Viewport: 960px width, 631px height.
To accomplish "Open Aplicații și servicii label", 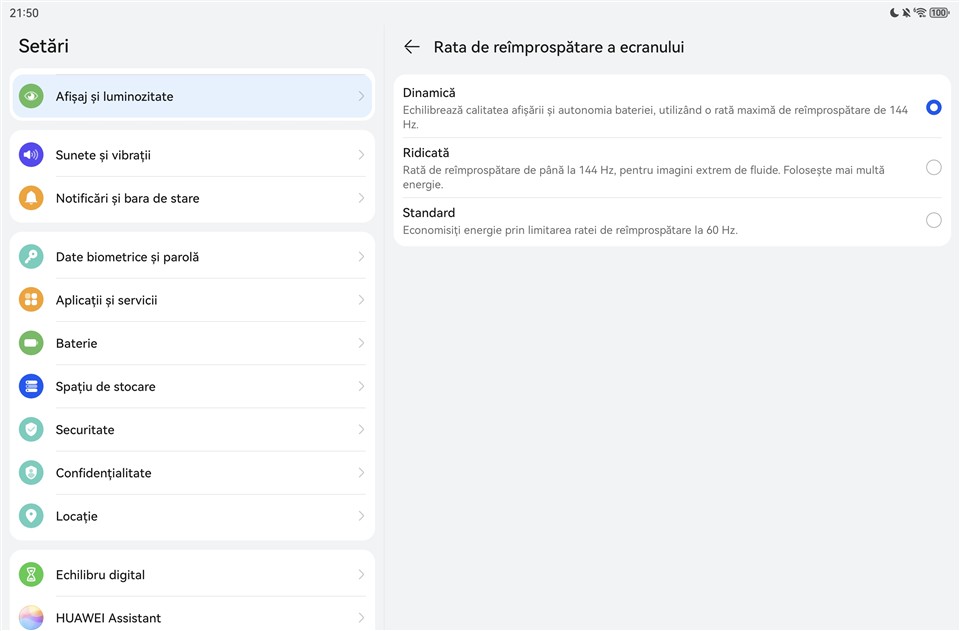I will point(106,300).
